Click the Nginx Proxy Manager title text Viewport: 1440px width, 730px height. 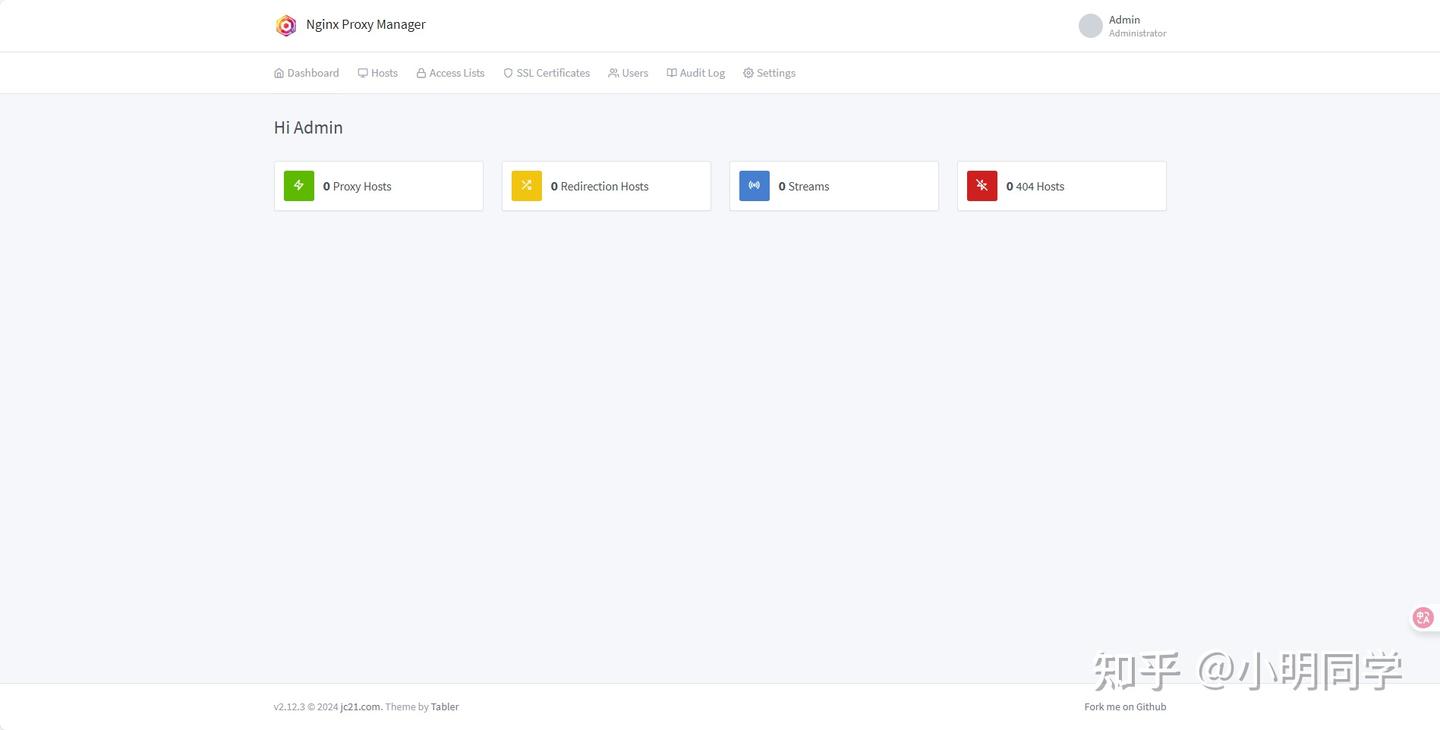click(366, 25)
